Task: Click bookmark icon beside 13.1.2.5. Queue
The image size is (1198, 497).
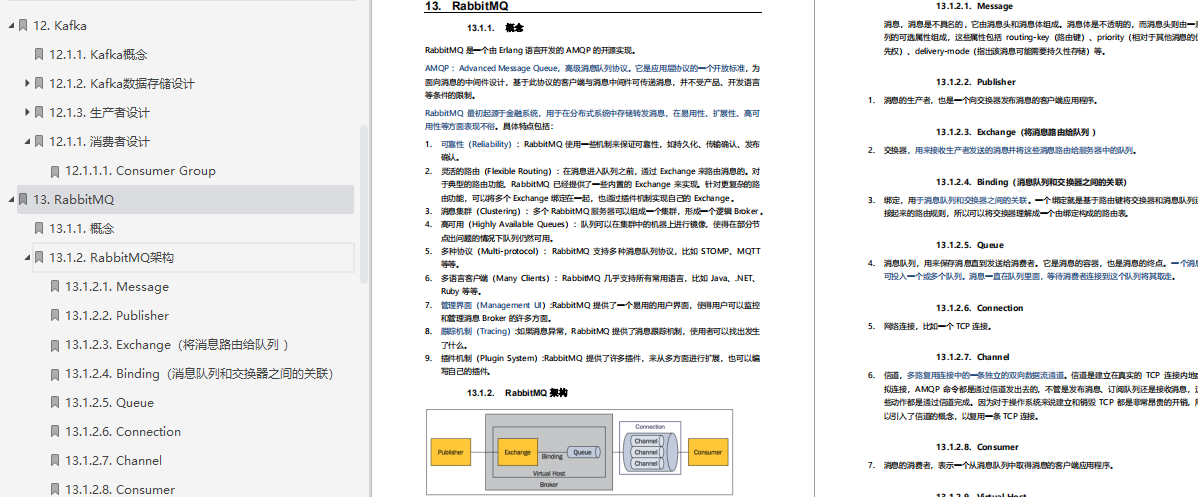Action: [55, 403]
